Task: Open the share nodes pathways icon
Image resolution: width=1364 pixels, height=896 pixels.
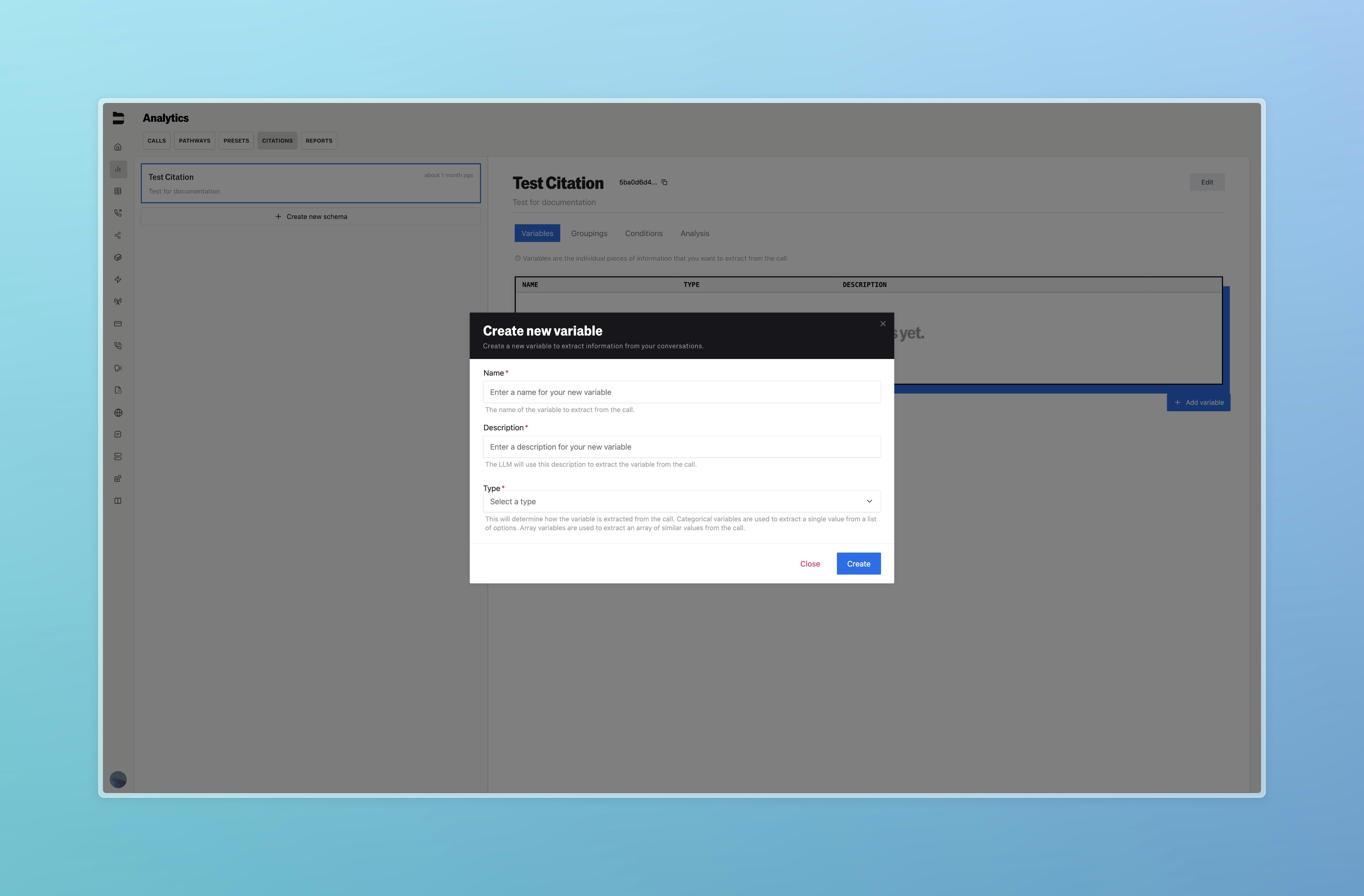Action: pyautogui.click(x=118, y=235)
